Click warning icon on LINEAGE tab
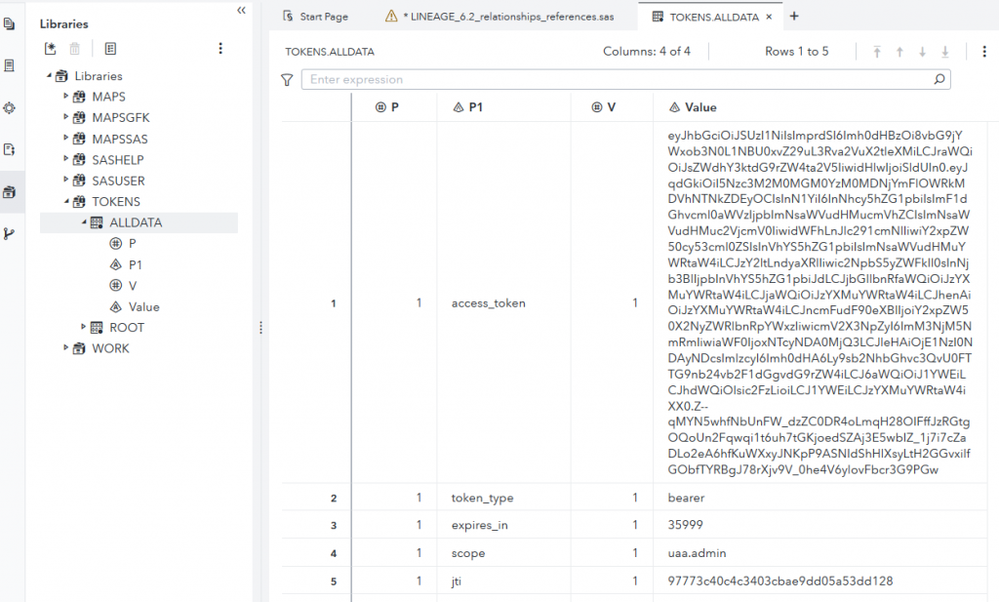The height and width of the screenshot is (602, 999). click(391, 17)
